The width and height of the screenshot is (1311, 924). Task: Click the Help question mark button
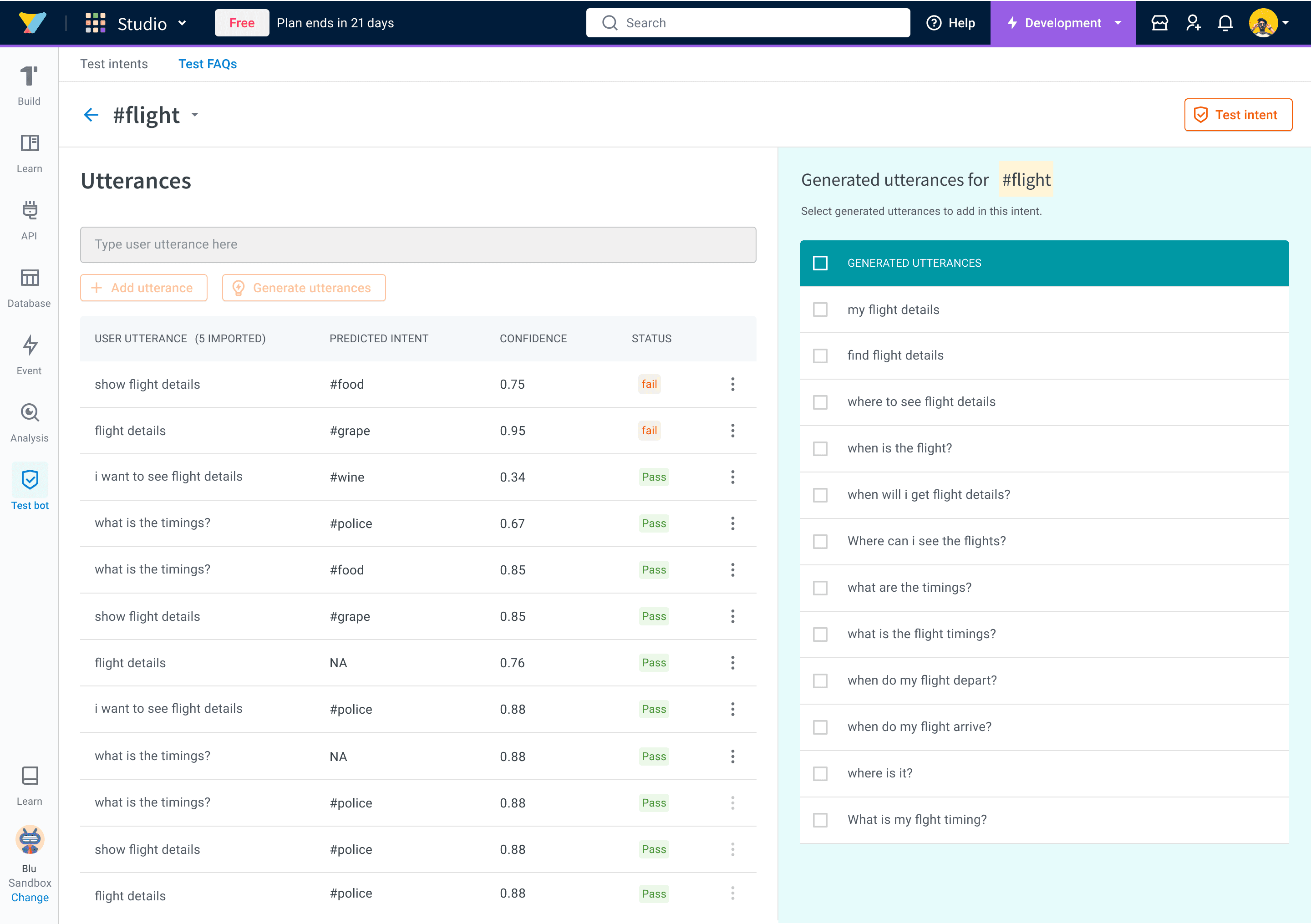[951, 23]
